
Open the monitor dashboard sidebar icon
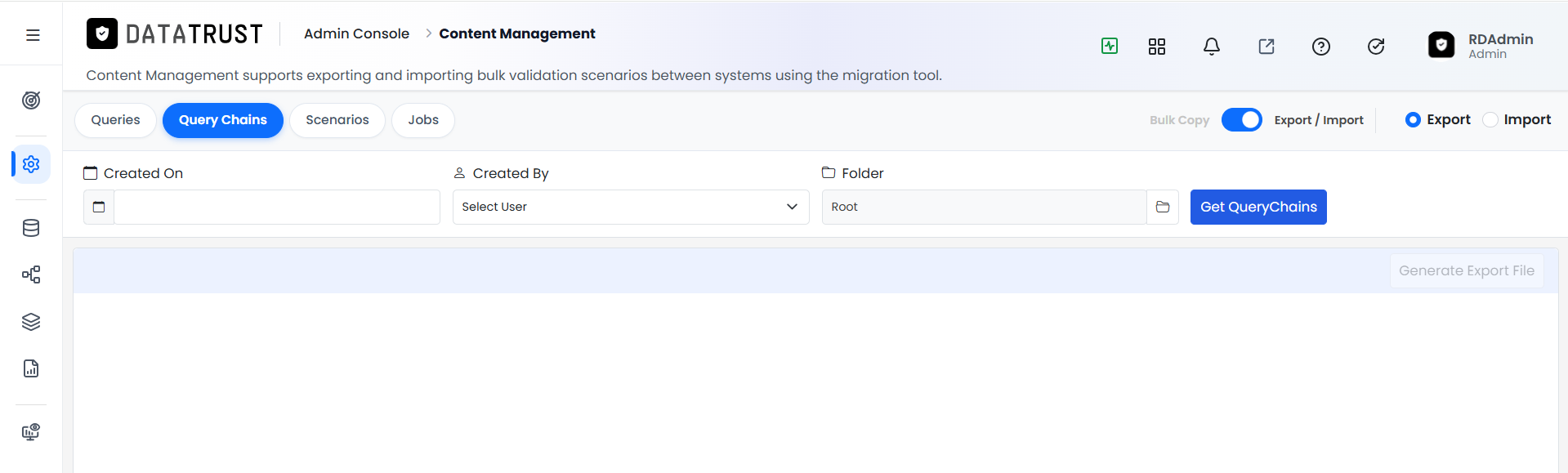point(31,432)
